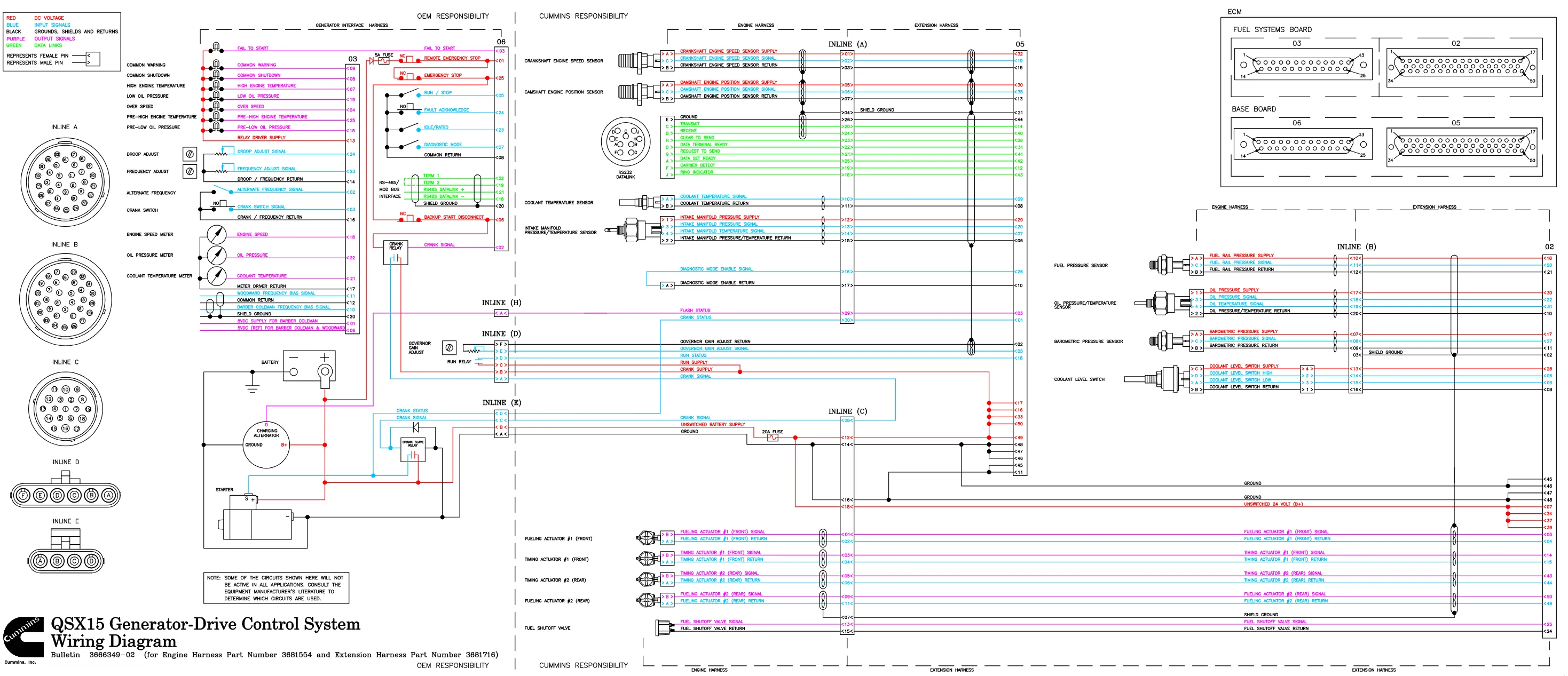Click the "REMOTE EMERGENCY STOP" wire label

click(x=452, y=58)
